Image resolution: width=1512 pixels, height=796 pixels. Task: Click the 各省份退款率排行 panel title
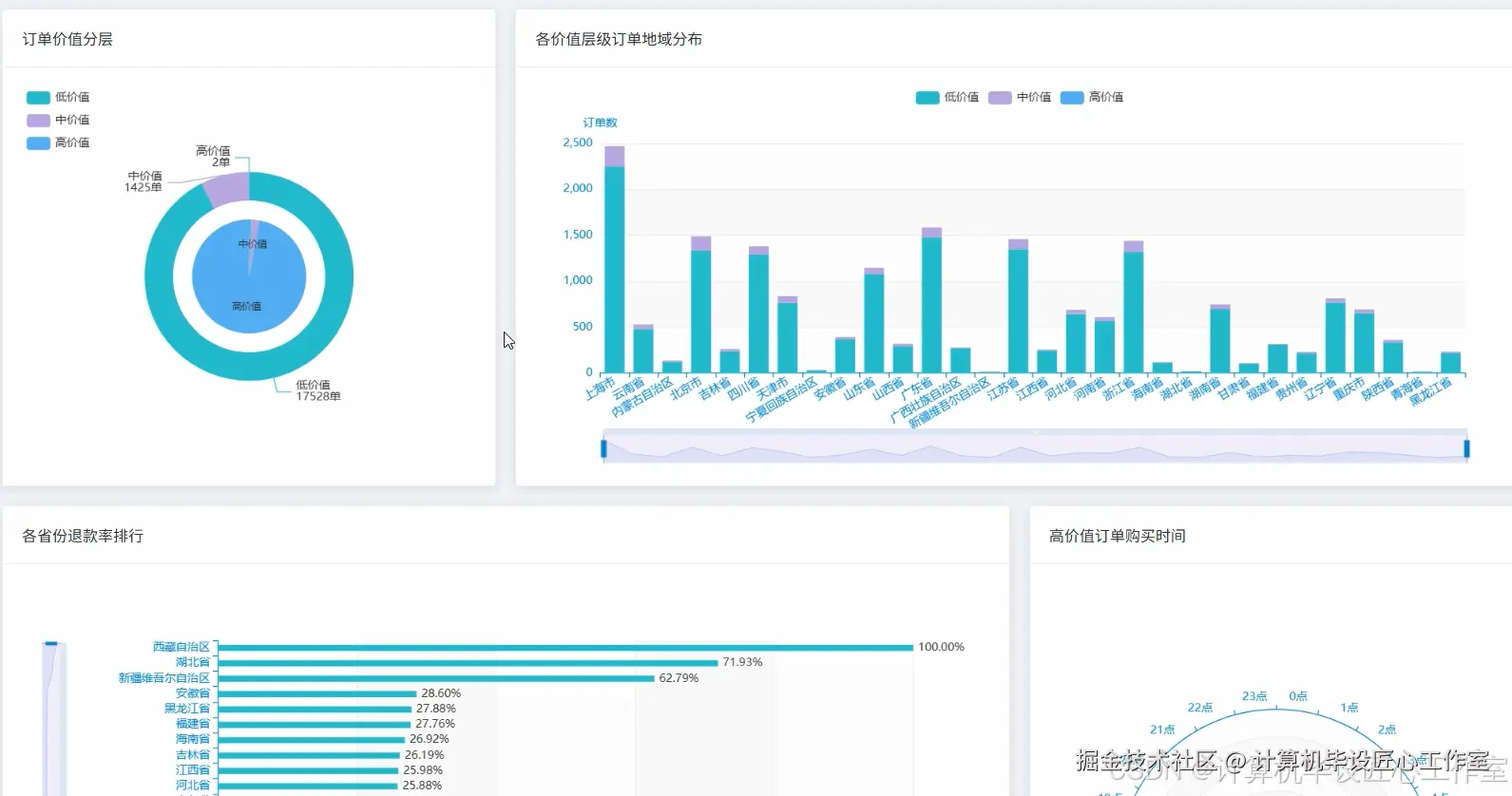click(83, 536)
